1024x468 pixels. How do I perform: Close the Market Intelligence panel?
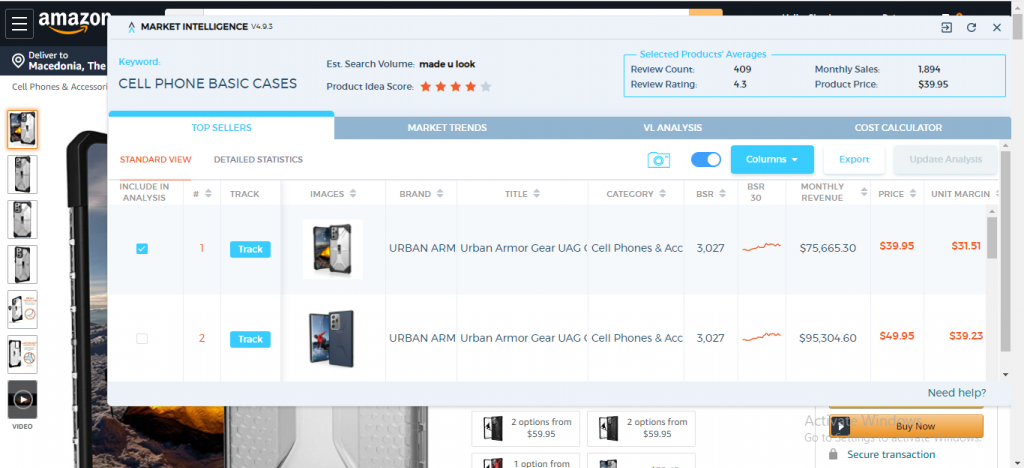tap(997, 27)
